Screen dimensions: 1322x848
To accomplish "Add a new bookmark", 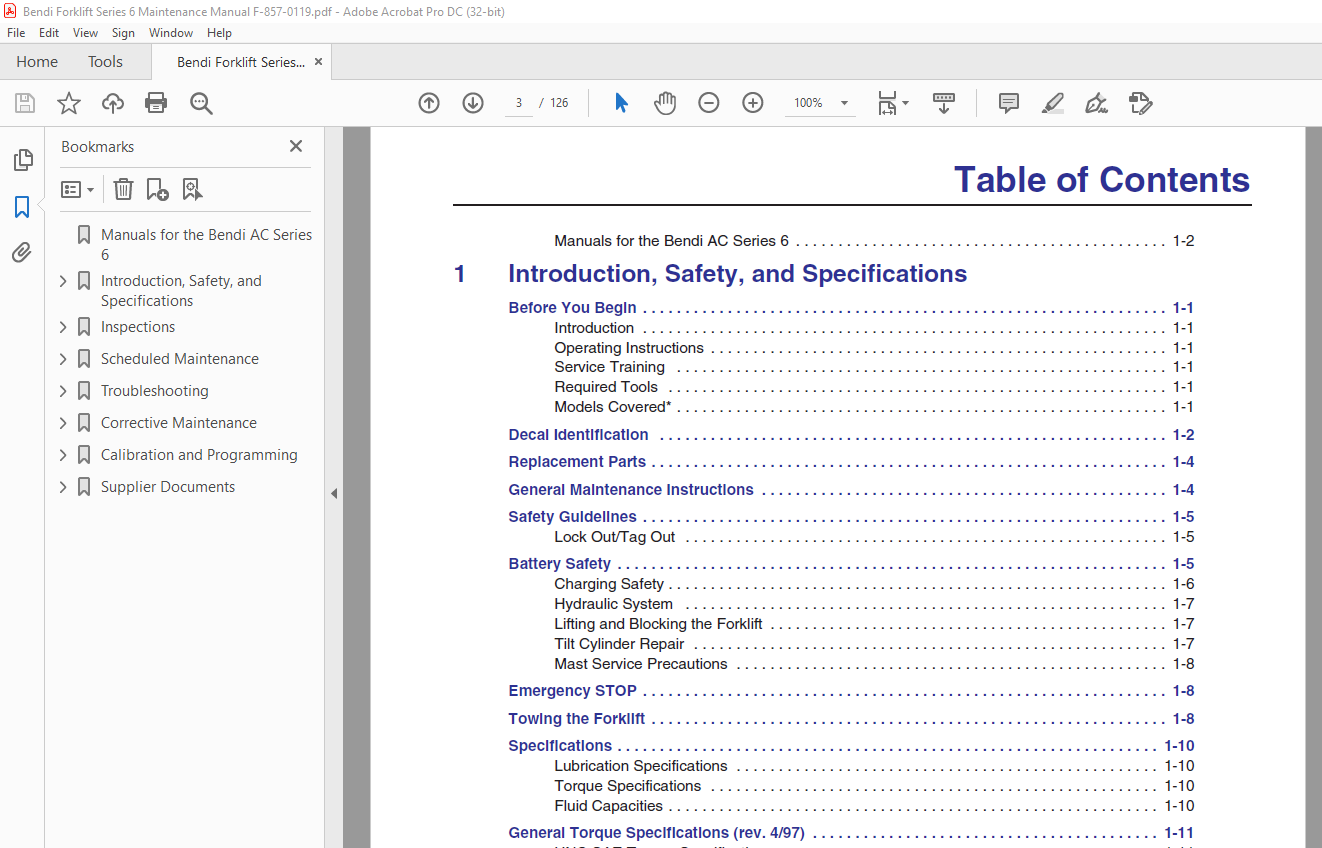I will tap(157, 189).
